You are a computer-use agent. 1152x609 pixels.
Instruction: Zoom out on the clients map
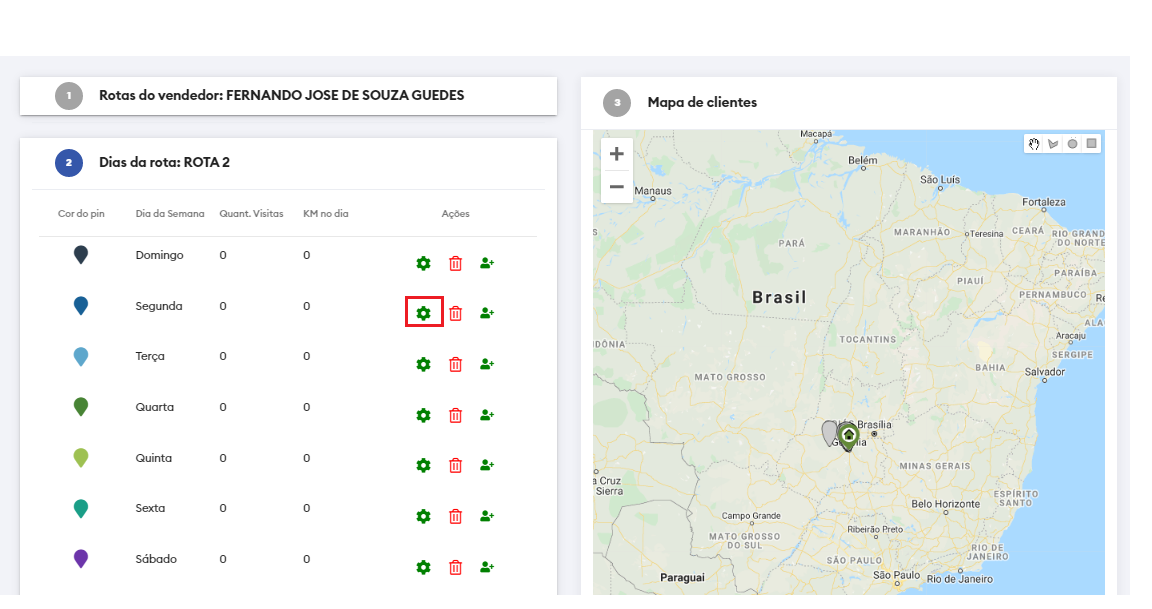pyautogui.click(x=617, y=187)
